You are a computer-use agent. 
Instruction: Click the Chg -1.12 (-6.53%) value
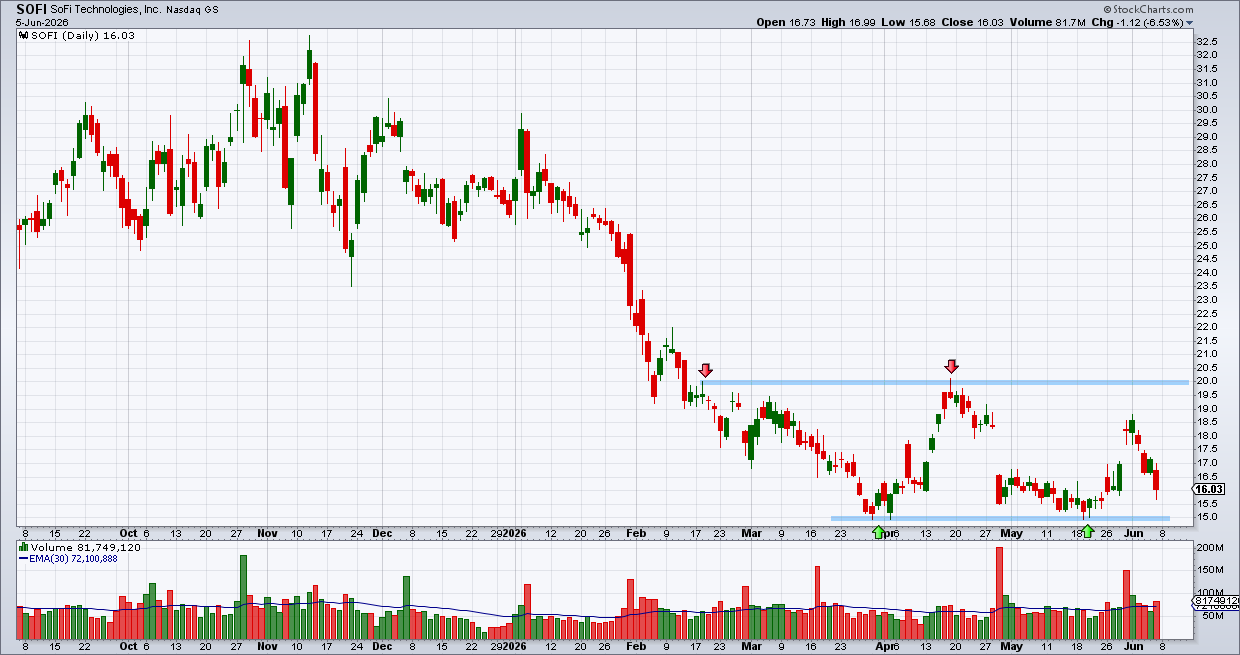1139,21
